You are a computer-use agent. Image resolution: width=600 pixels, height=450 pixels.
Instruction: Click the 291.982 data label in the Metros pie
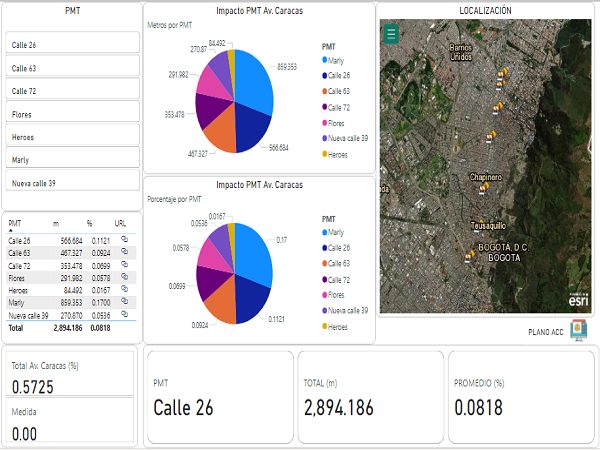178,75
